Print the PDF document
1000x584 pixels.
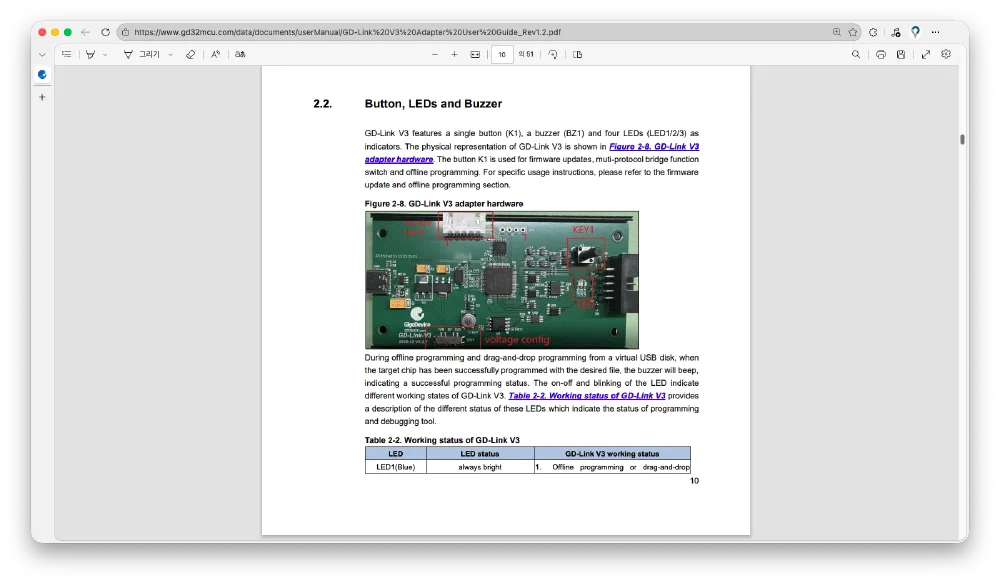point(881,54)
